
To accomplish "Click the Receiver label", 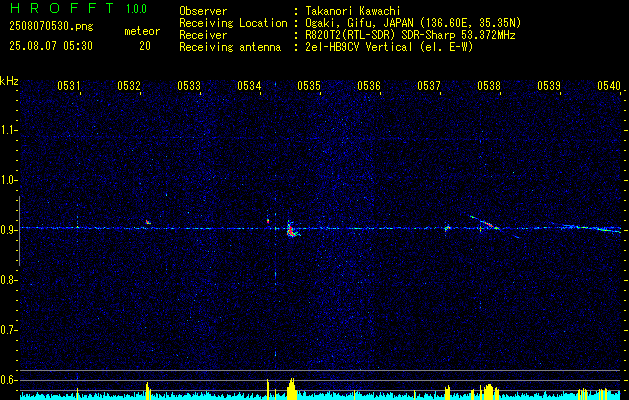I will pos(203,35).
